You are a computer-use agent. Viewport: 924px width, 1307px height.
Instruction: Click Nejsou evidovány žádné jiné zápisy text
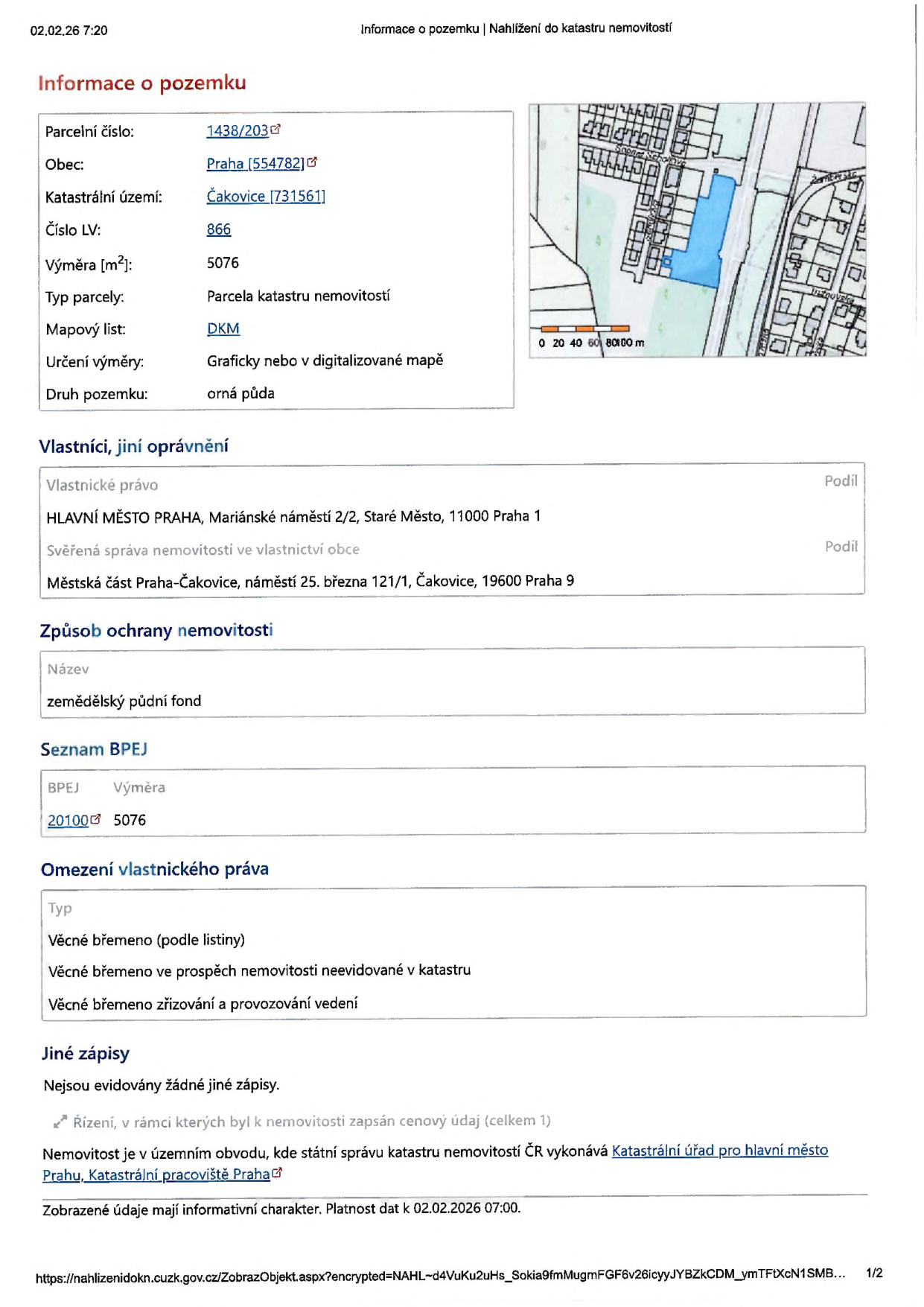(x=162, y=1085)
